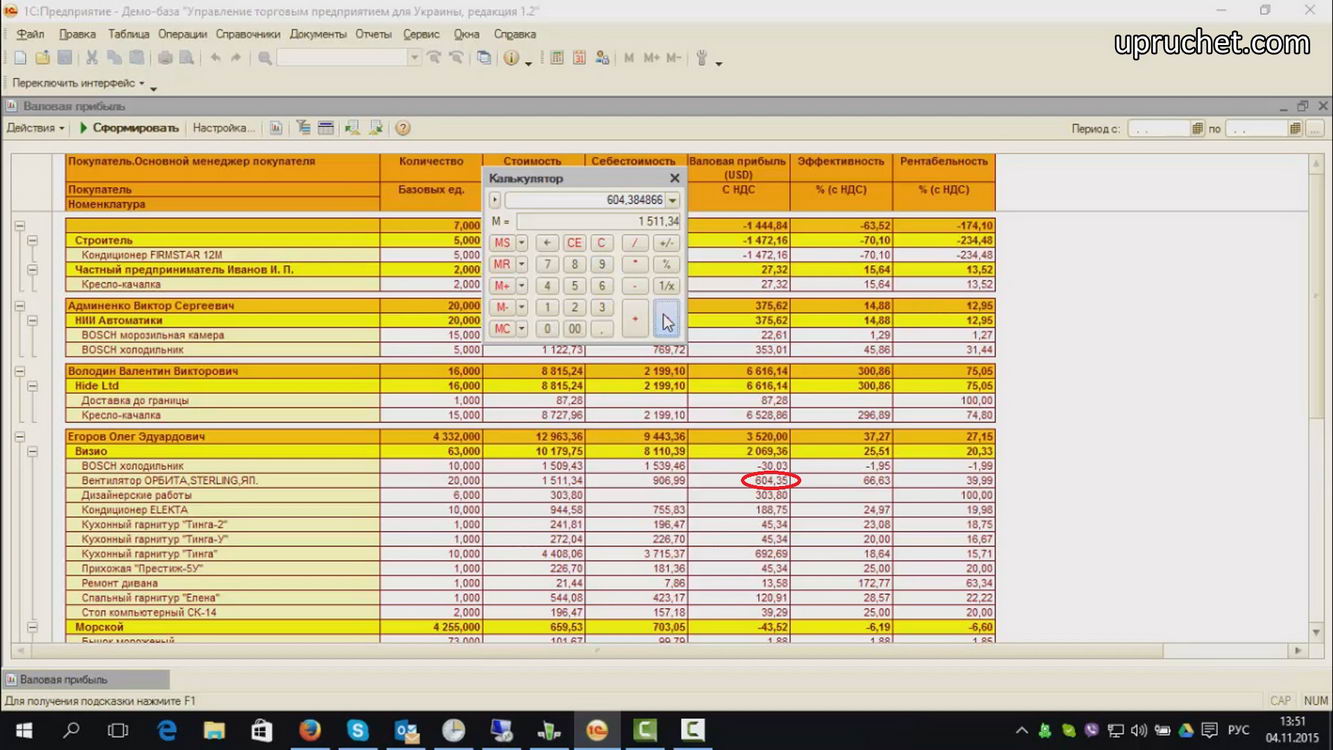Click the round question mark help icon
The width and height of the screenshot is (1333, 750).
tap(403, 128)
